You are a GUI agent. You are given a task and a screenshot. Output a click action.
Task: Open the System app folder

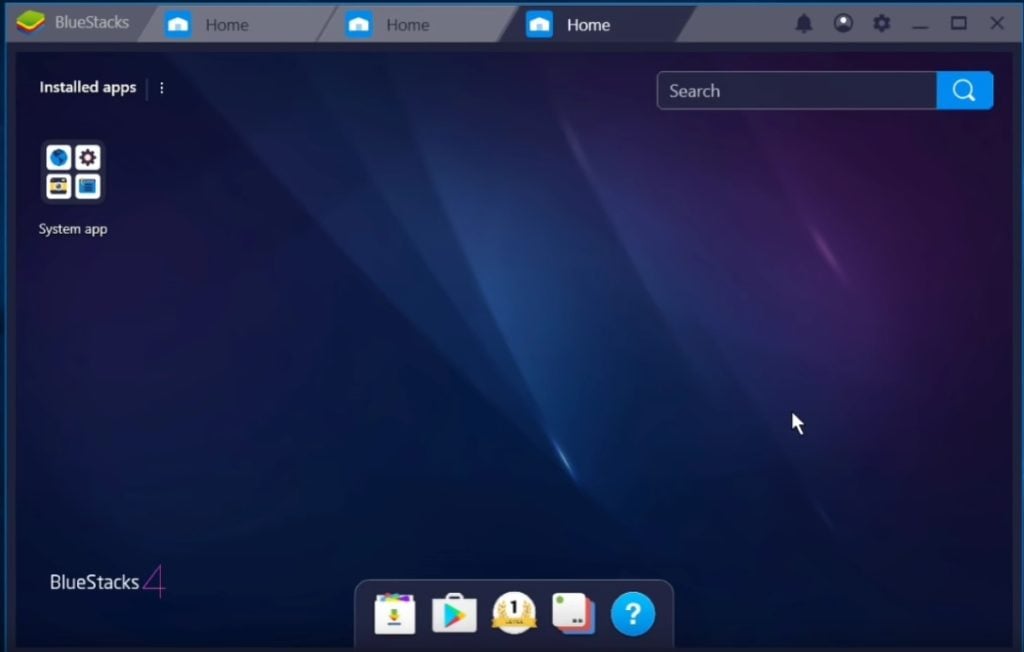pos(72,172)
